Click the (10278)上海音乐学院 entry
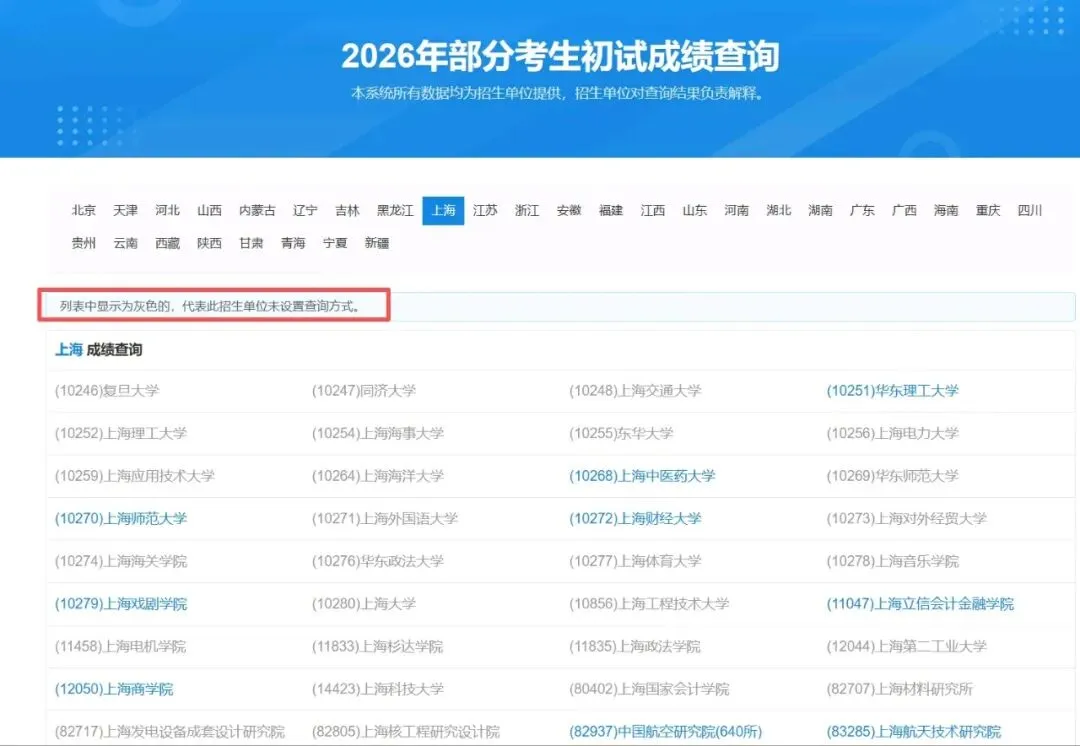This screenshot has height=746, width=1080. coord(893,561)
